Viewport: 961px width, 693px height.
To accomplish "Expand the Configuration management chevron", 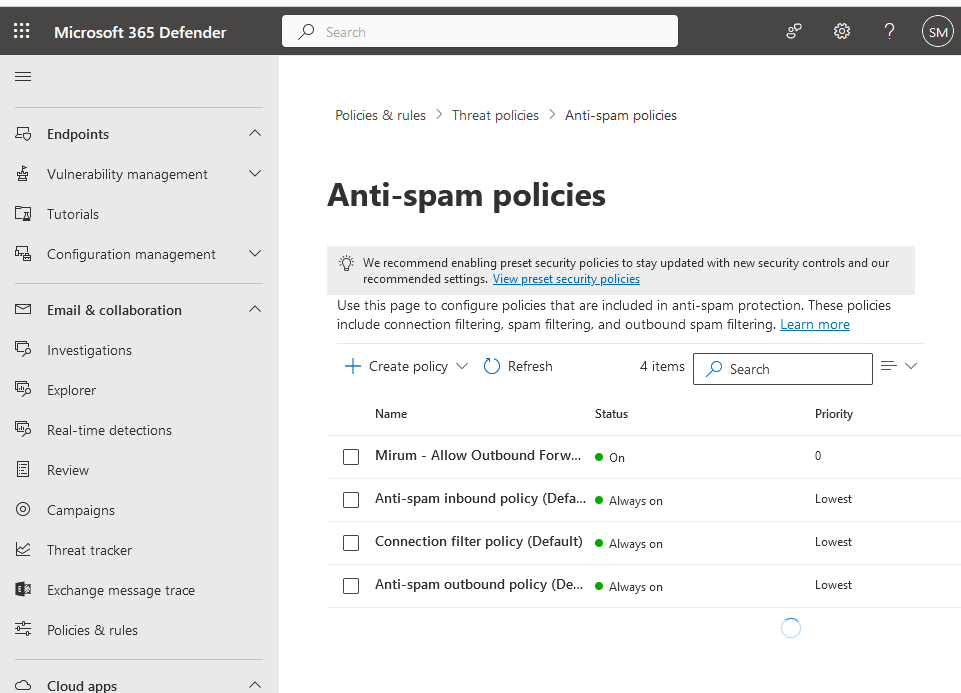I will click(x=255, y=253).
